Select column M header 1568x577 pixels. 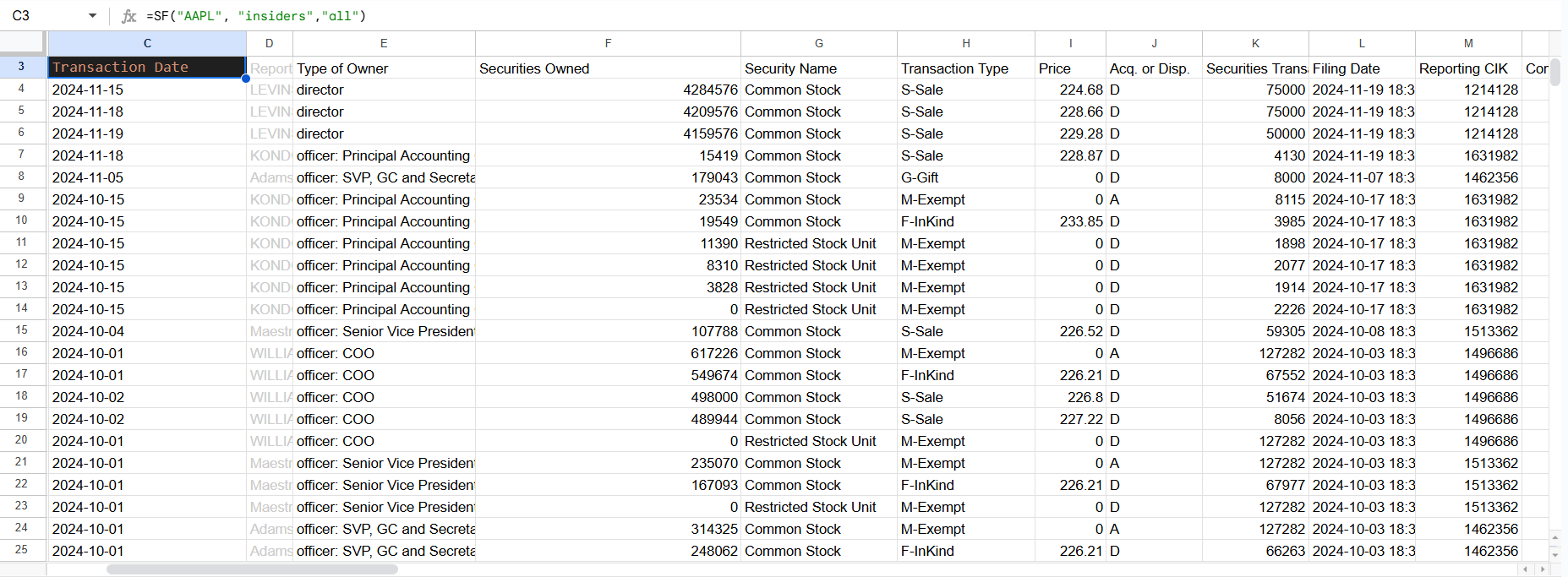pos(1468,43)
